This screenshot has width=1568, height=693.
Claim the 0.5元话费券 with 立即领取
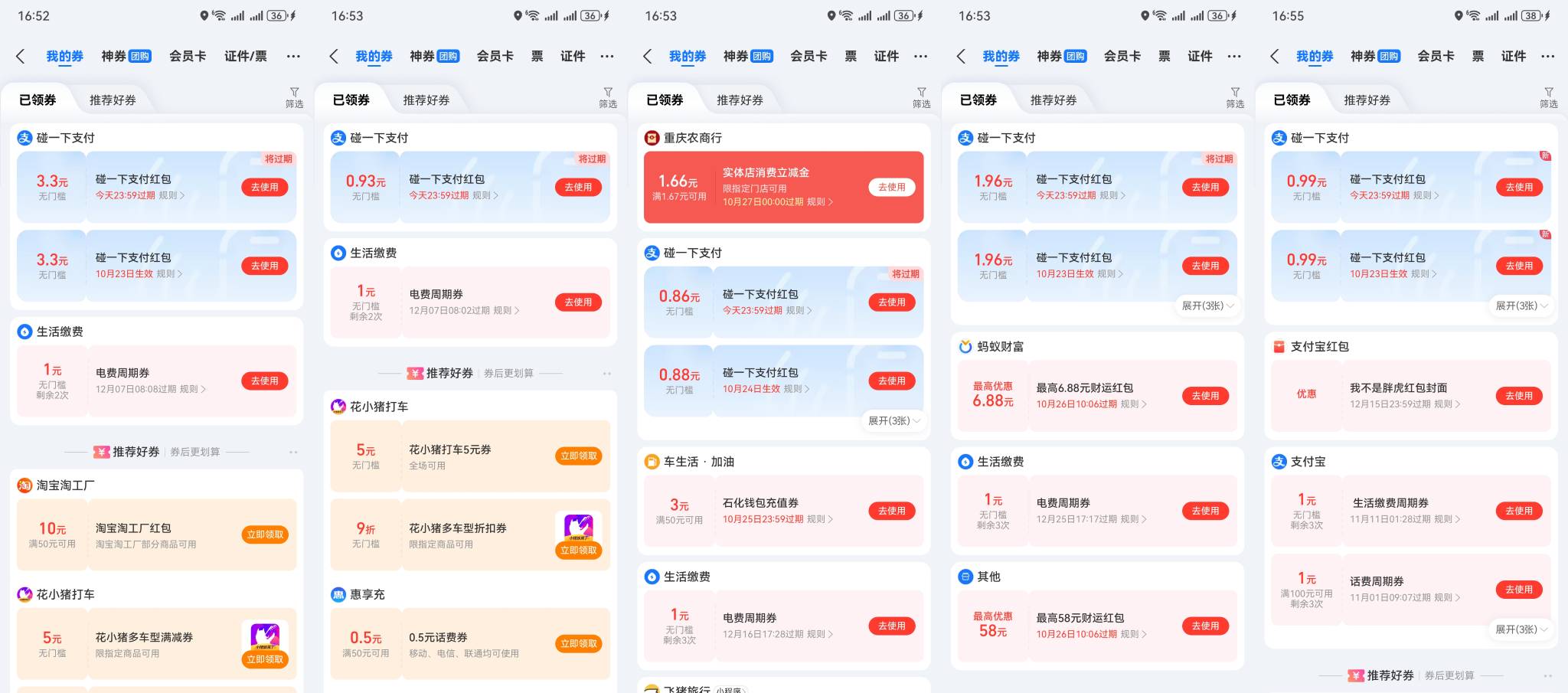578,644
